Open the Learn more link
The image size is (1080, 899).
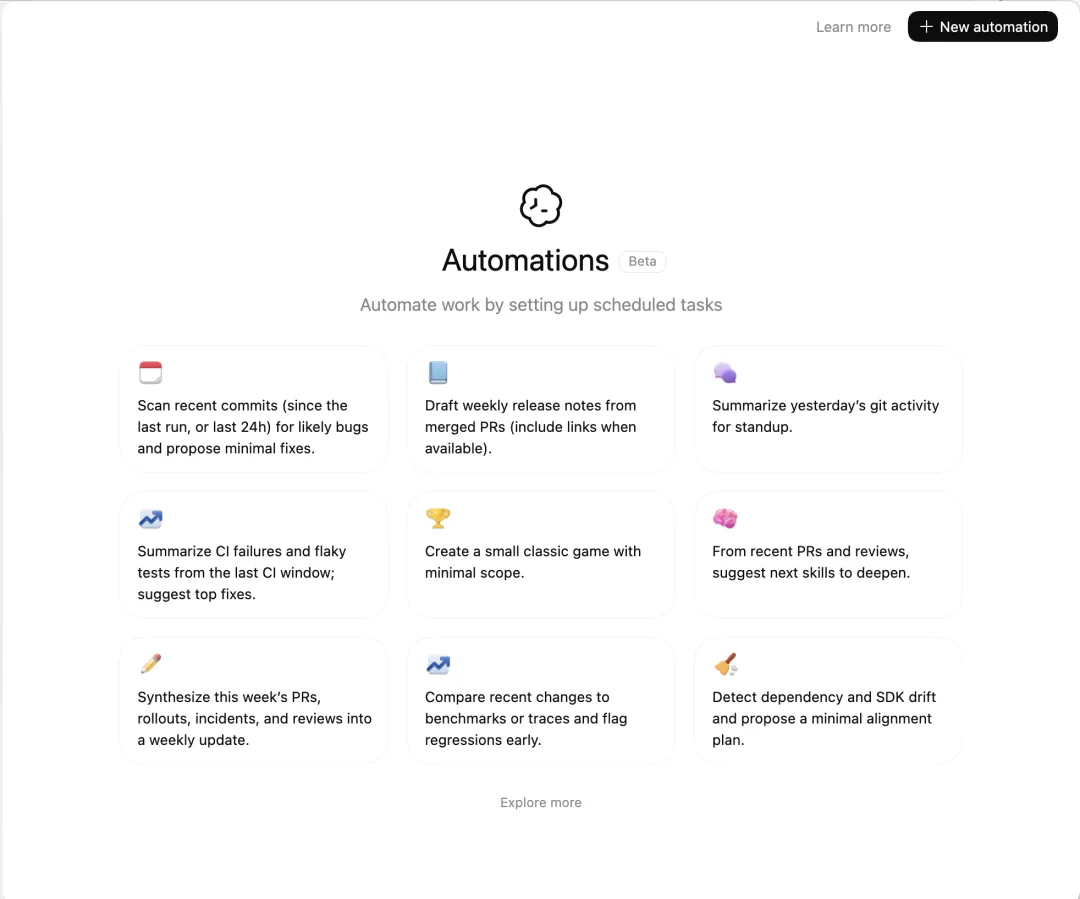tap(853, 27)
